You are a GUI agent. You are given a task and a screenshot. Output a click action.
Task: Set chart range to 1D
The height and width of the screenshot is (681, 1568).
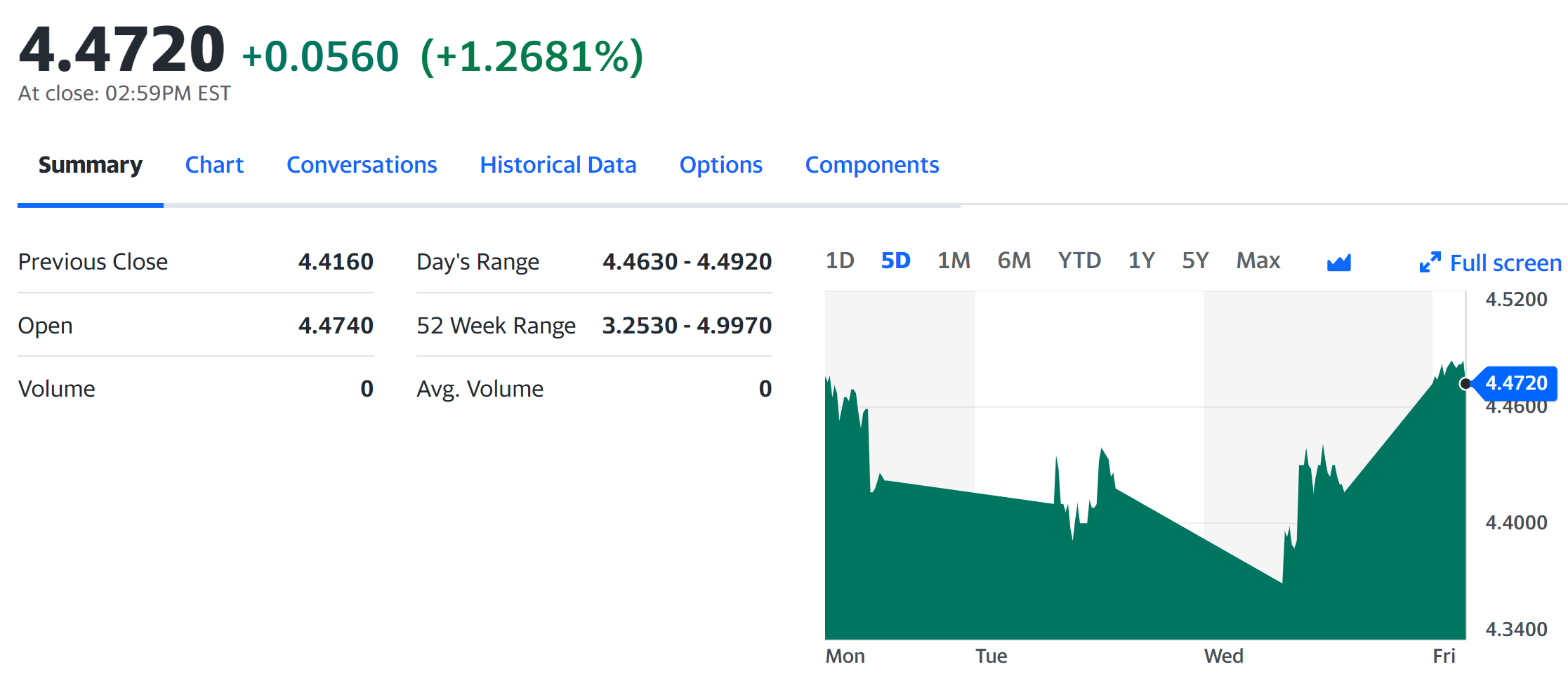839,261
